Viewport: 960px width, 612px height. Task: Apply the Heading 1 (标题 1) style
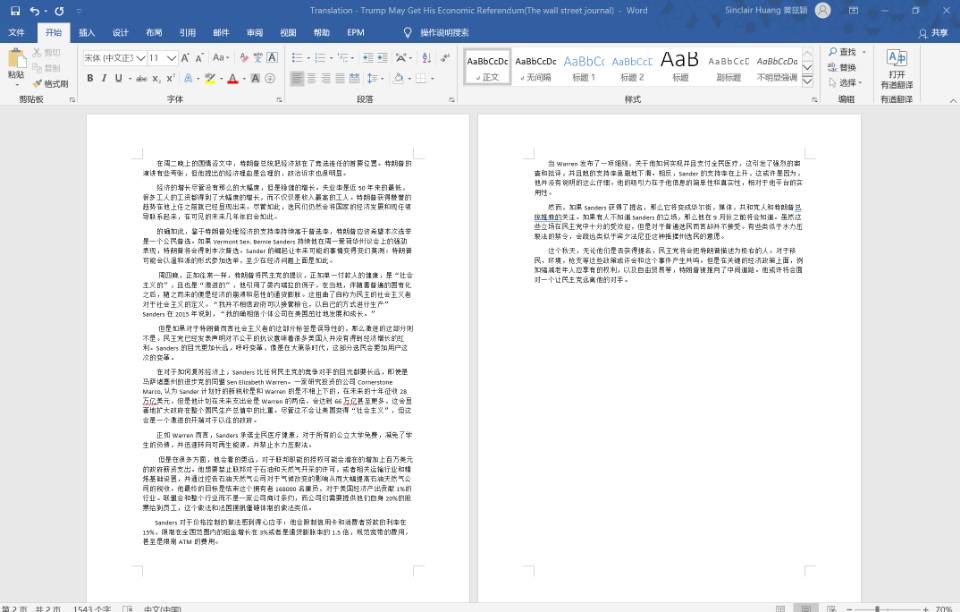583,66
